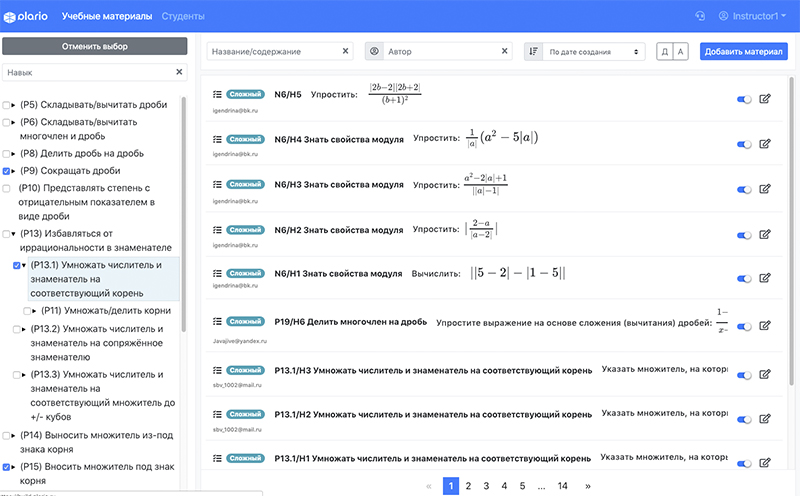
Task: Click the skills tree vertical scrollbar
Action: (183, 214)
